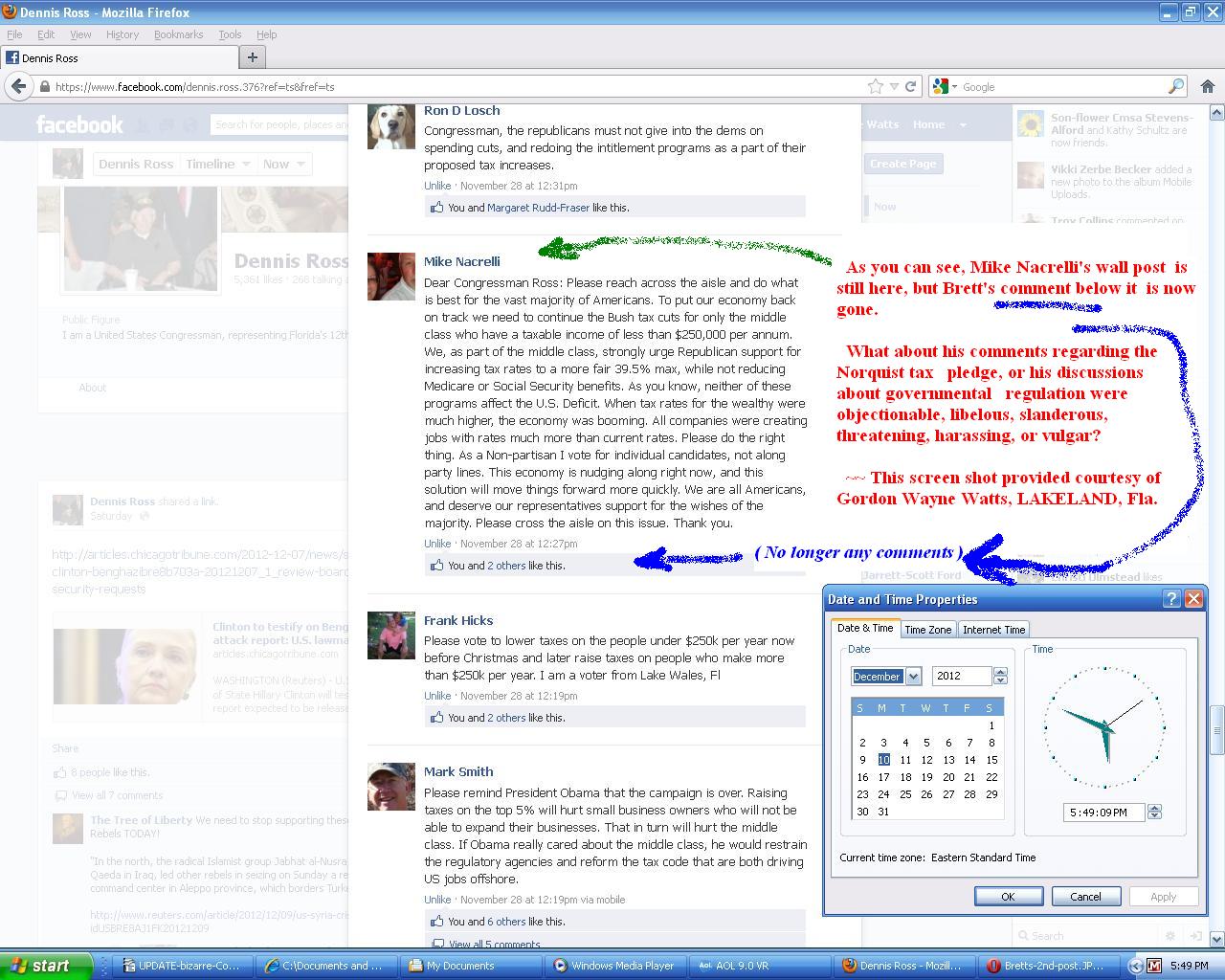Open Frank Hicks' name link

pyautogui.click(x=458, y=620)
